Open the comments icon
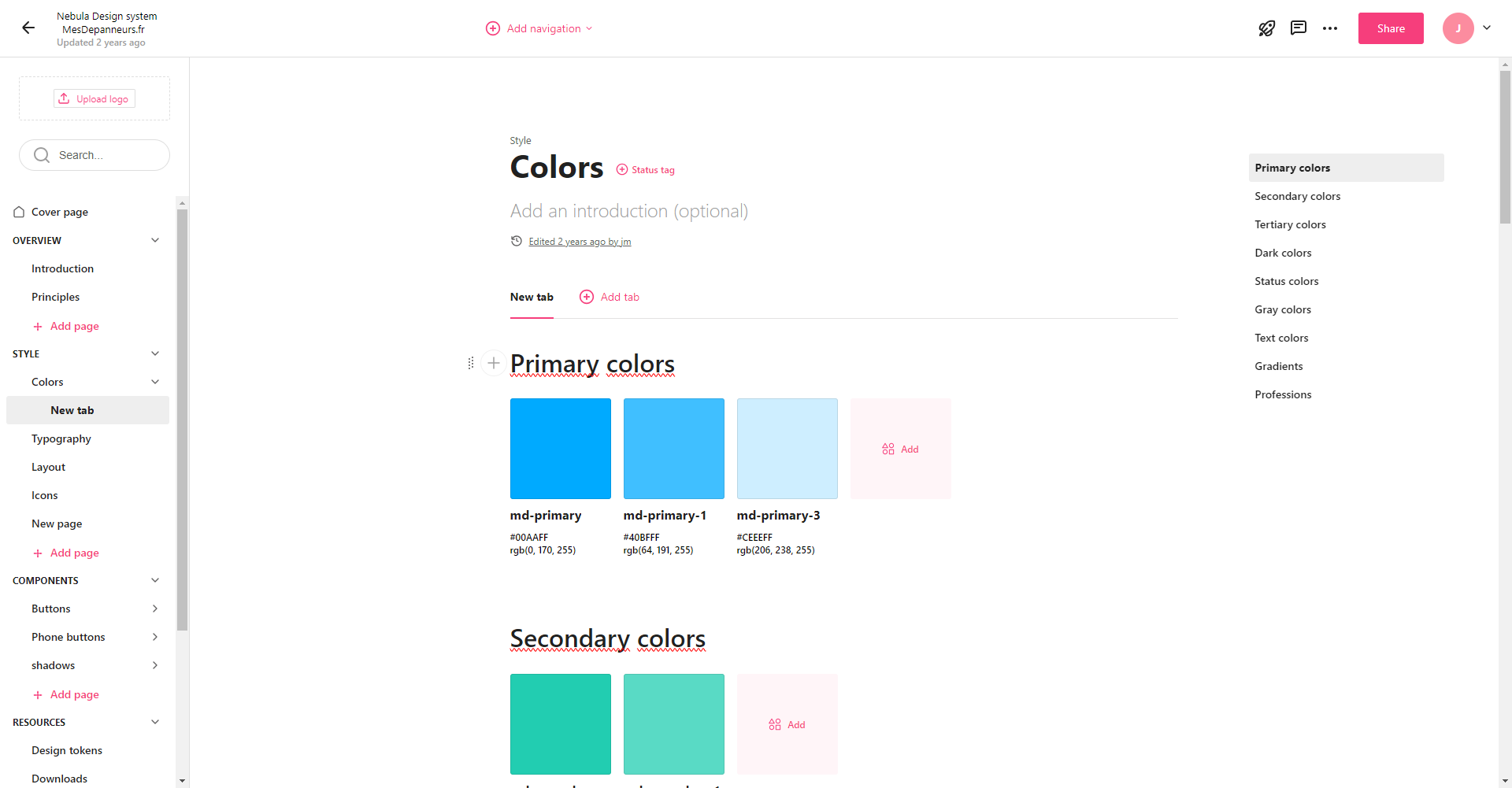This screenshot has width=1512, height=788. coord(1299,28)
